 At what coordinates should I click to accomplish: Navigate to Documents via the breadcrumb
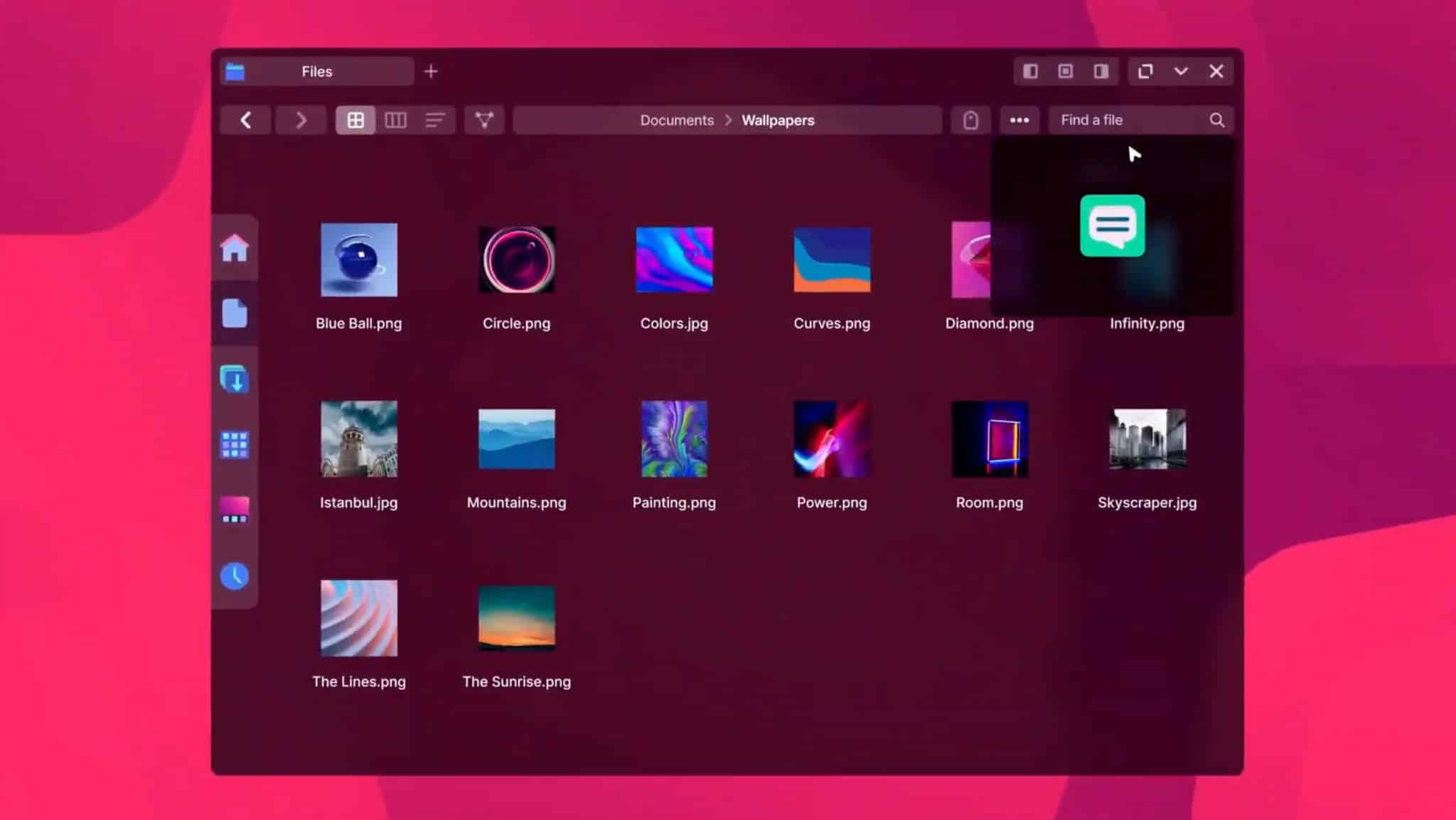point(676,119)
